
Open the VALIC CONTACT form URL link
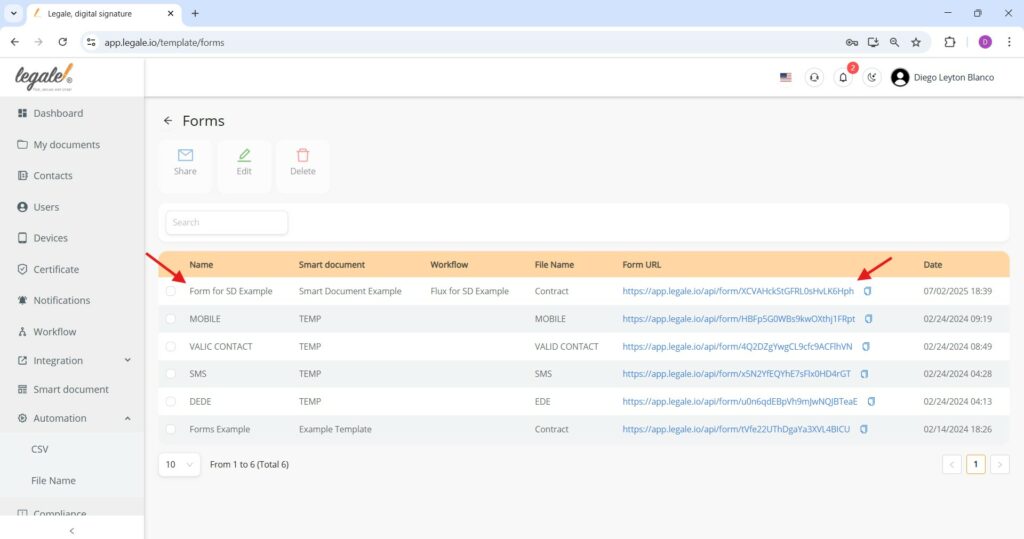[x=737, y=346]
